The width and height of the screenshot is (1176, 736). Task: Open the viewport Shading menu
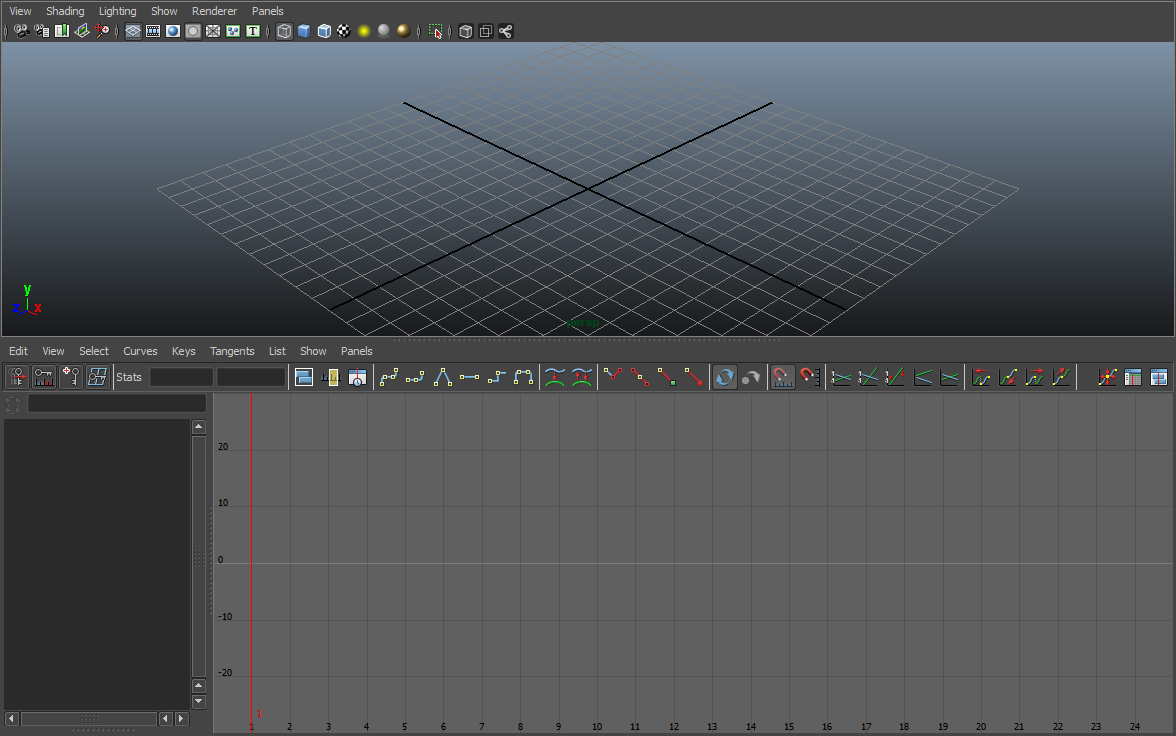[x=65, y=11]
